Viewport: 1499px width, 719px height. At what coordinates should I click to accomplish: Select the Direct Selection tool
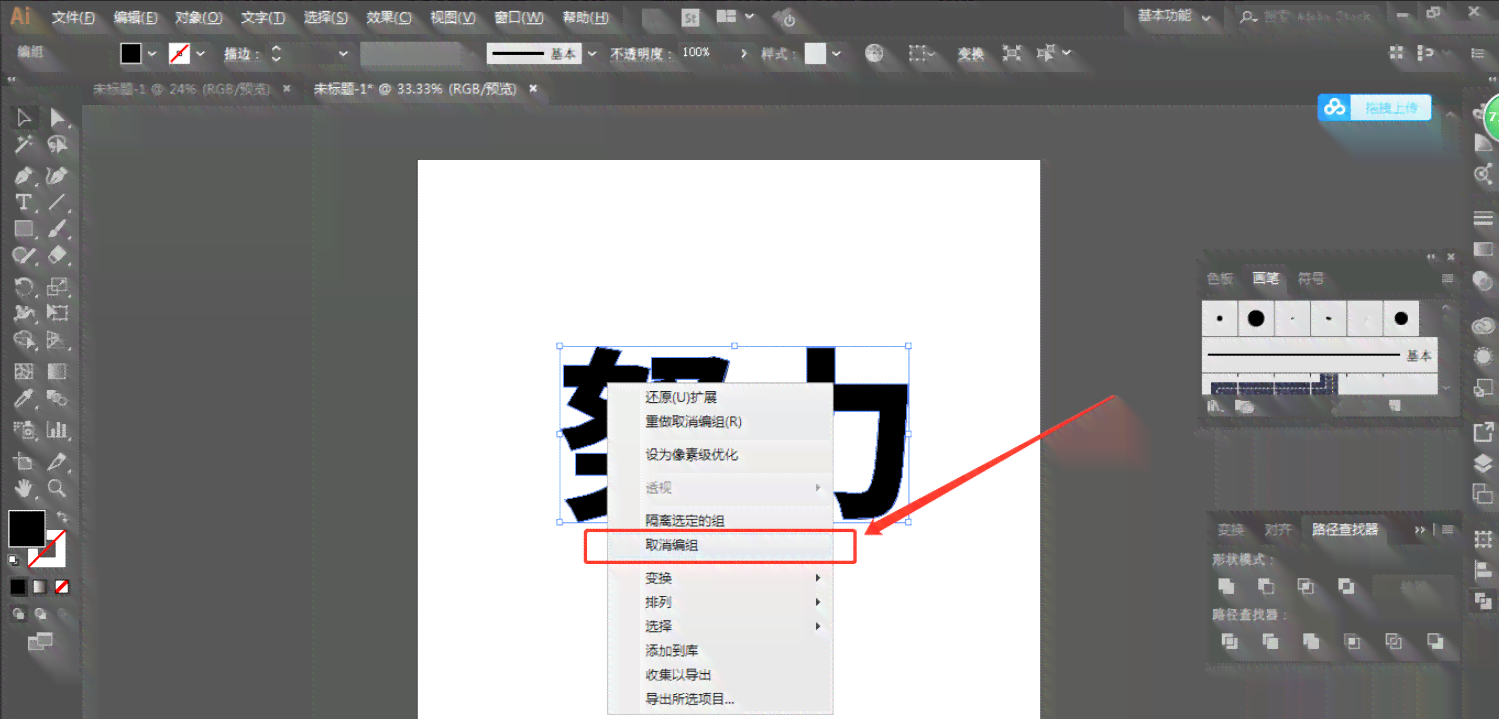58,118
